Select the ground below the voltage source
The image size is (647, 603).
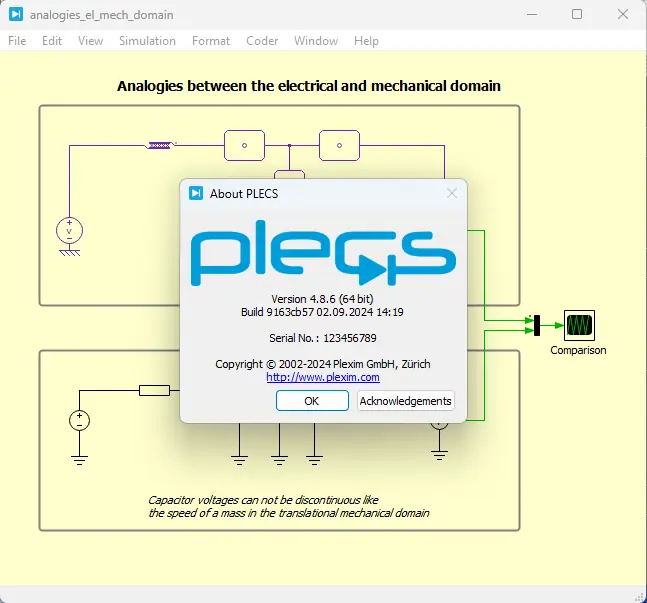pyautogui.click(x=79, y=460)
